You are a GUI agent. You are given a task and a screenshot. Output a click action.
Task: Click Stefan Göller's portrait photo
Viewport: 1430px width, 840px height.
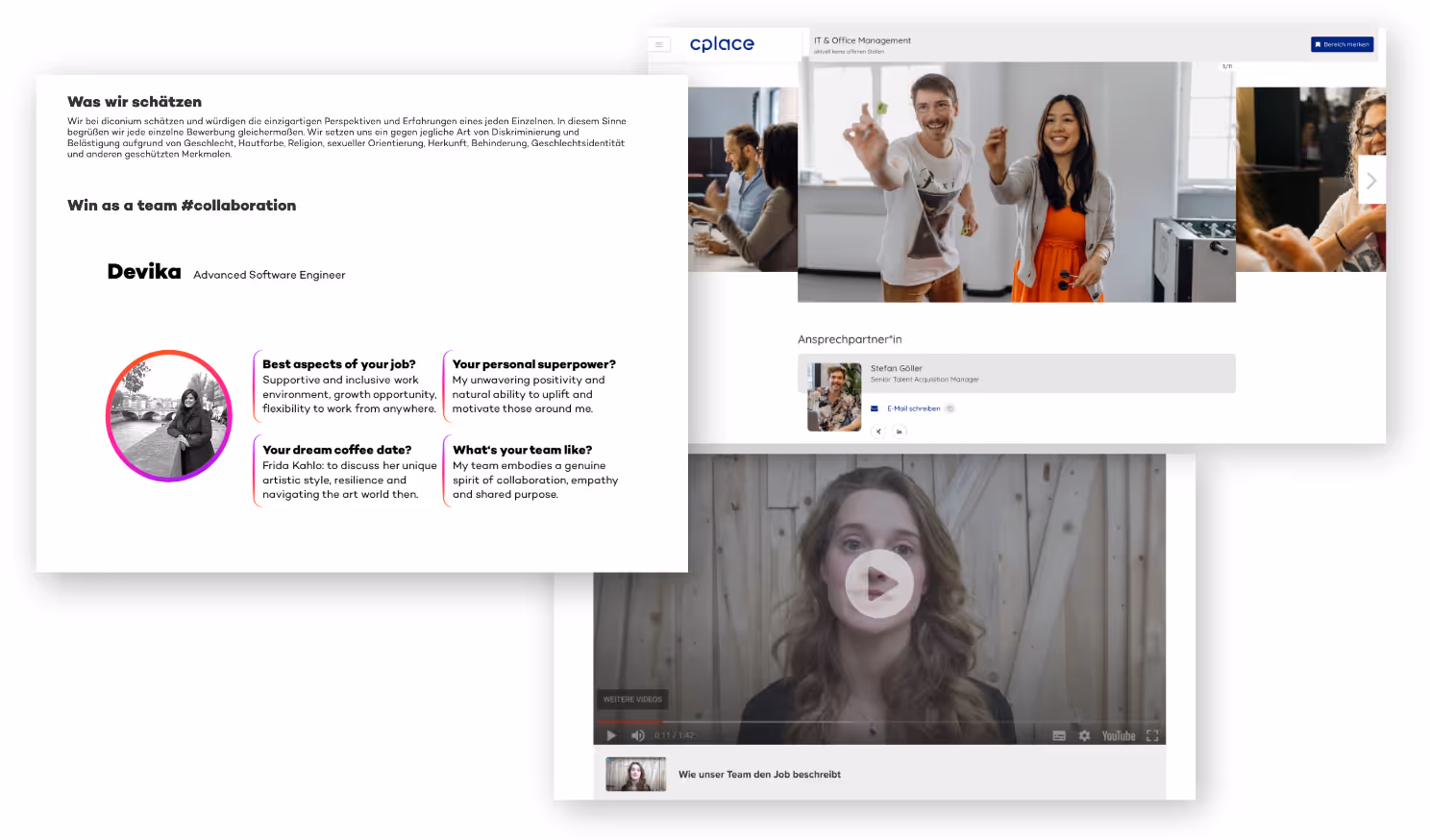pyautogui.click(x=834, y=397)
